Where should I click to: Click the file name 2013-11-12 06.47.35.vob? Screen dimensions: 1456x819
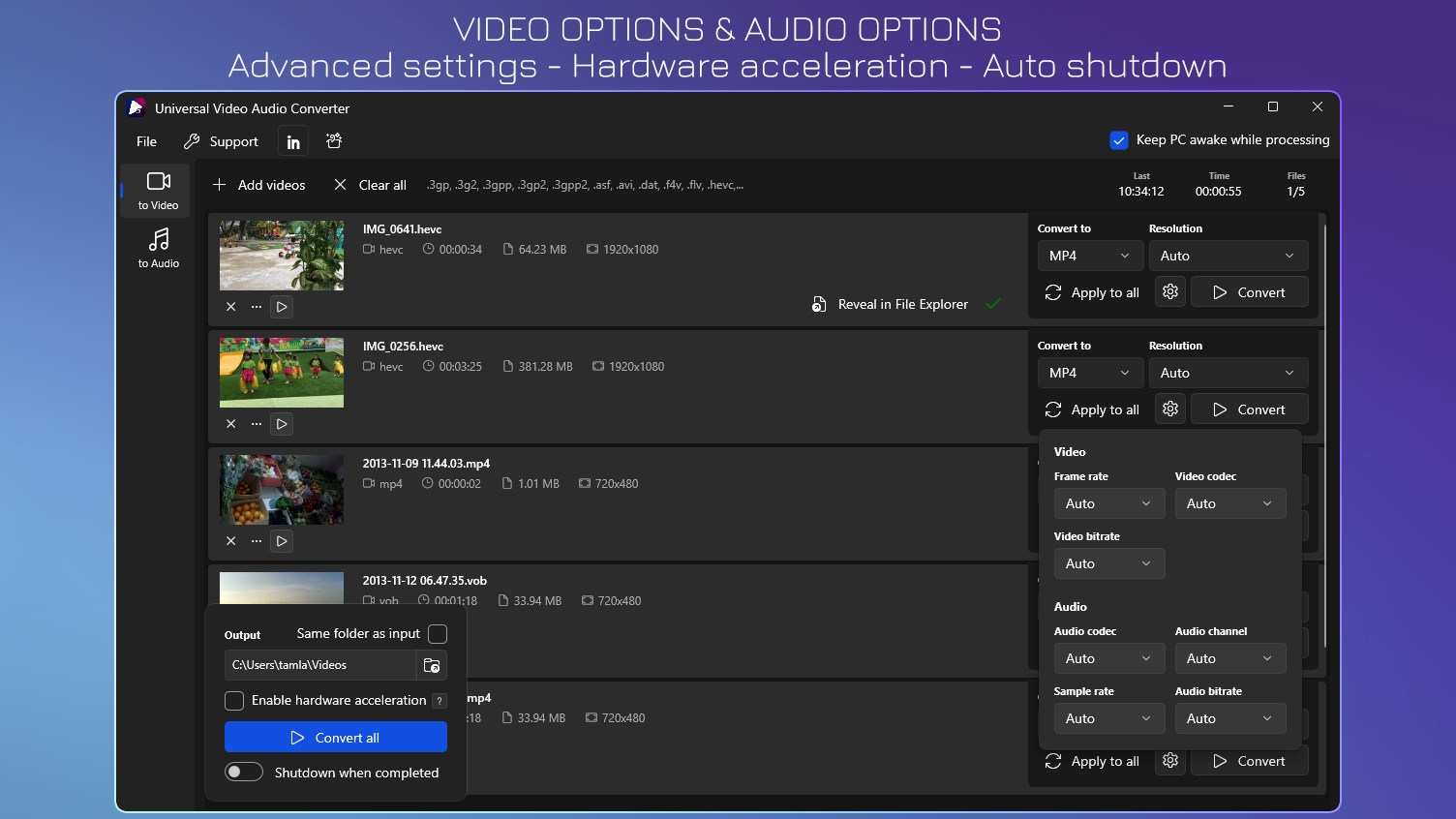425,581
